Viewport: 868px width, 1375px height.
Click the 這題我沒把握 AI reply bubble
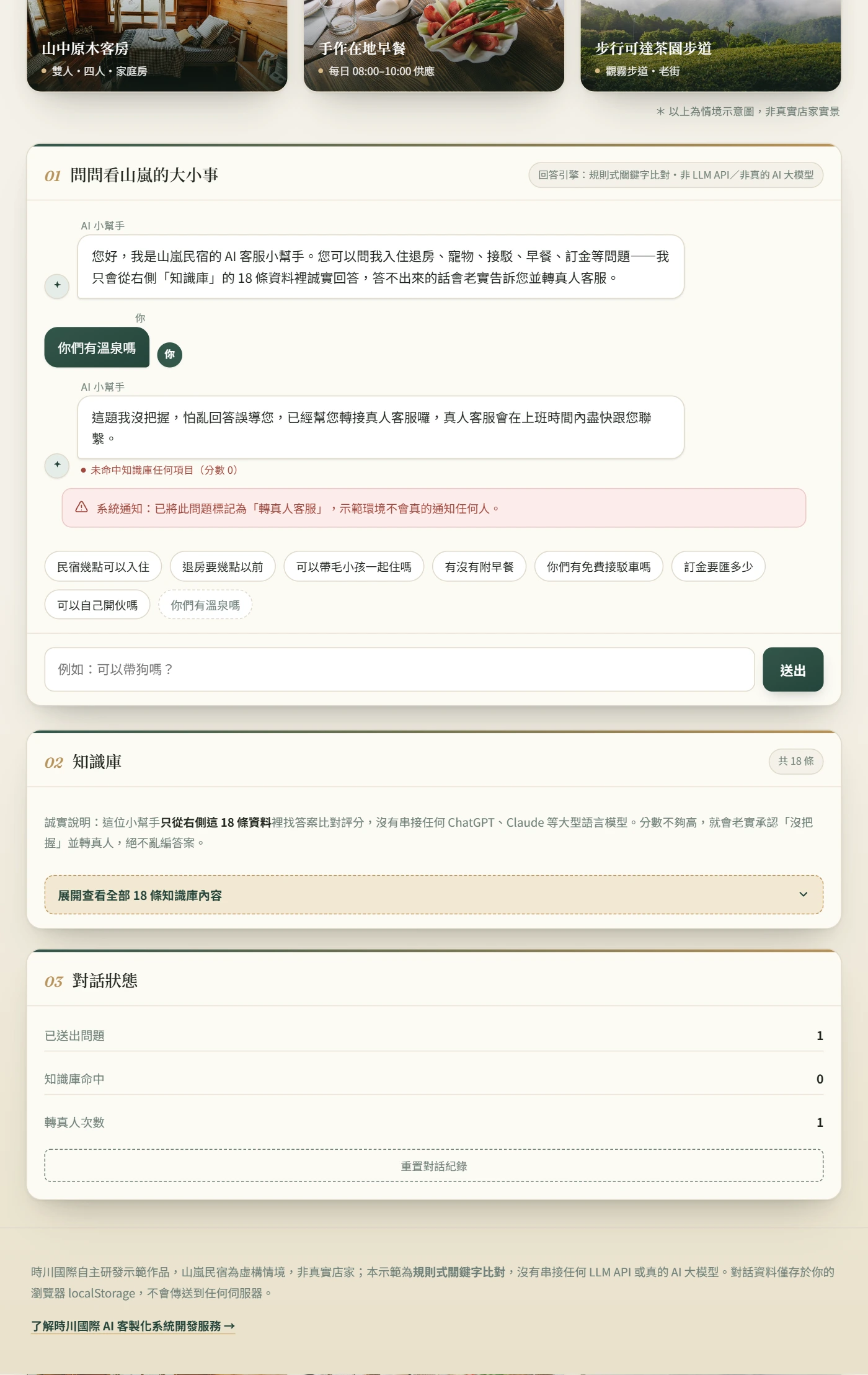point(381,427)
